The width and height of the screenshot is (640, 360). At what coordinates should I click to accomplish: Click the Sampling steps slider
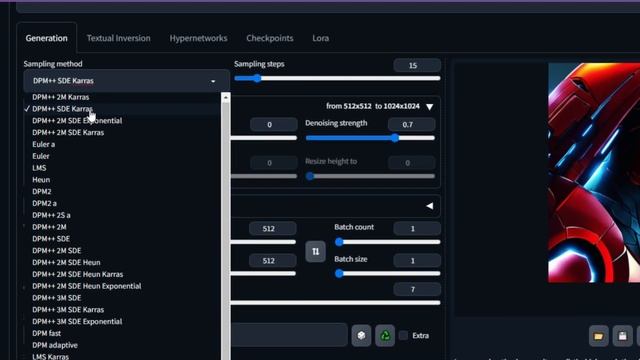click(x=337, y=78)
